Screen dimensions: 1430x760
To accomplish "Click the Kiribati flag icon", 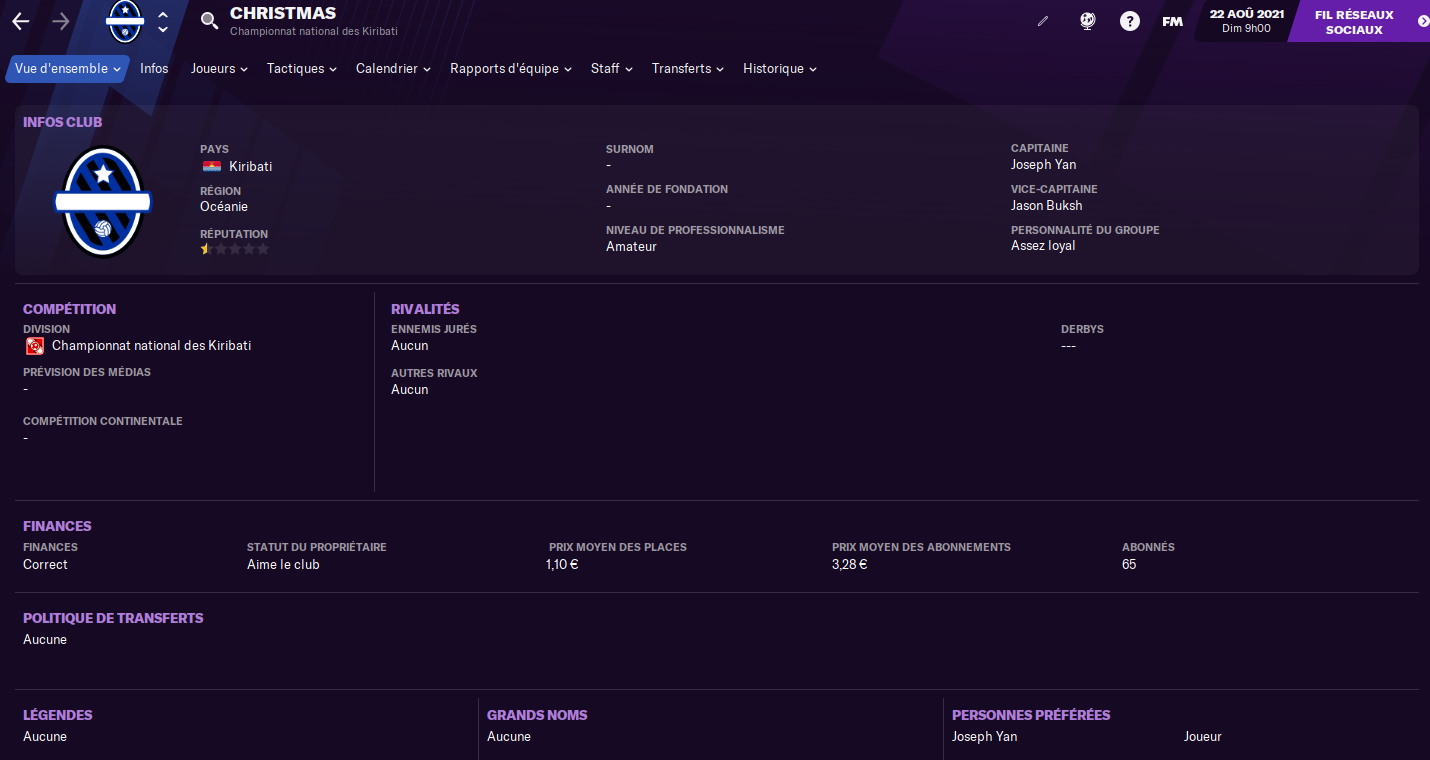I will [x=212, y=166].
